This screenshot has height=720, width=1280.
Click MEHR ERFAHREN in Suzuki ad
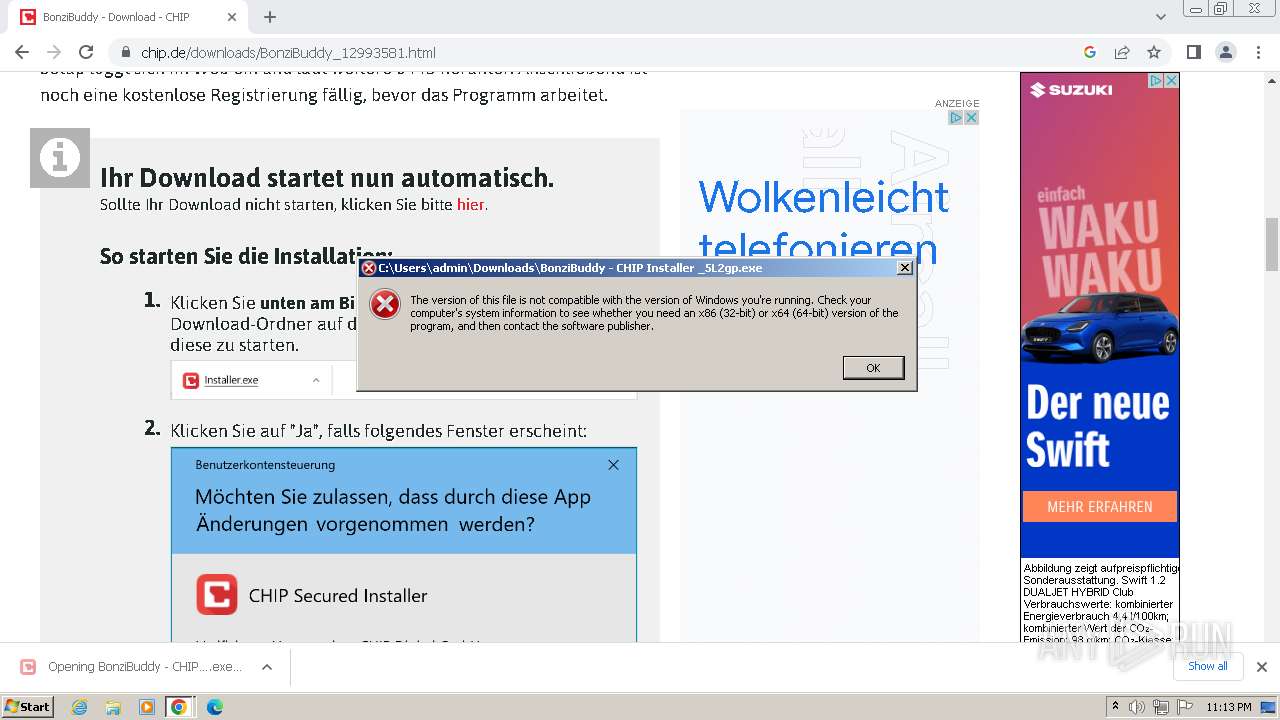pos(1100,507)
